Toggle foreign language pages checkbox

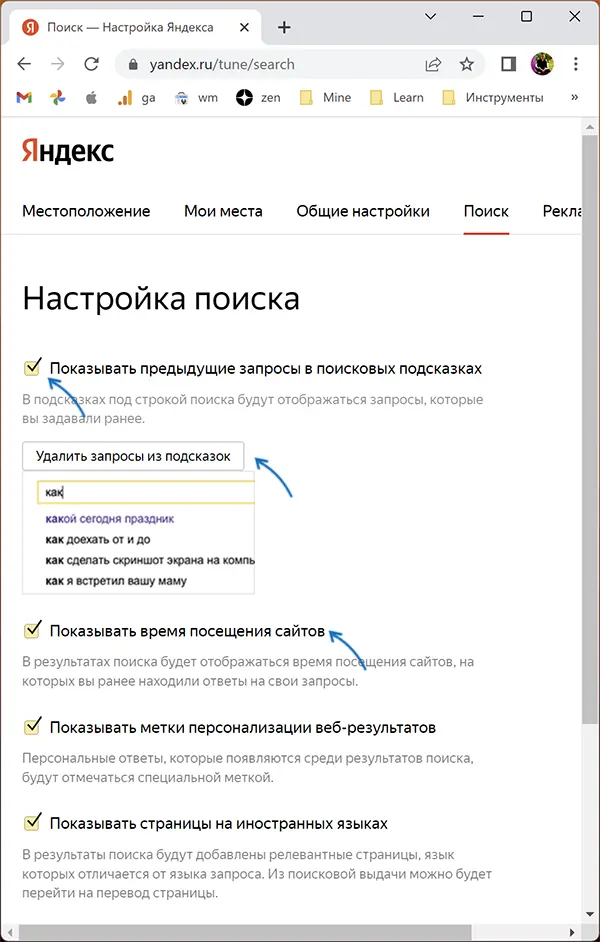(32, 822)
